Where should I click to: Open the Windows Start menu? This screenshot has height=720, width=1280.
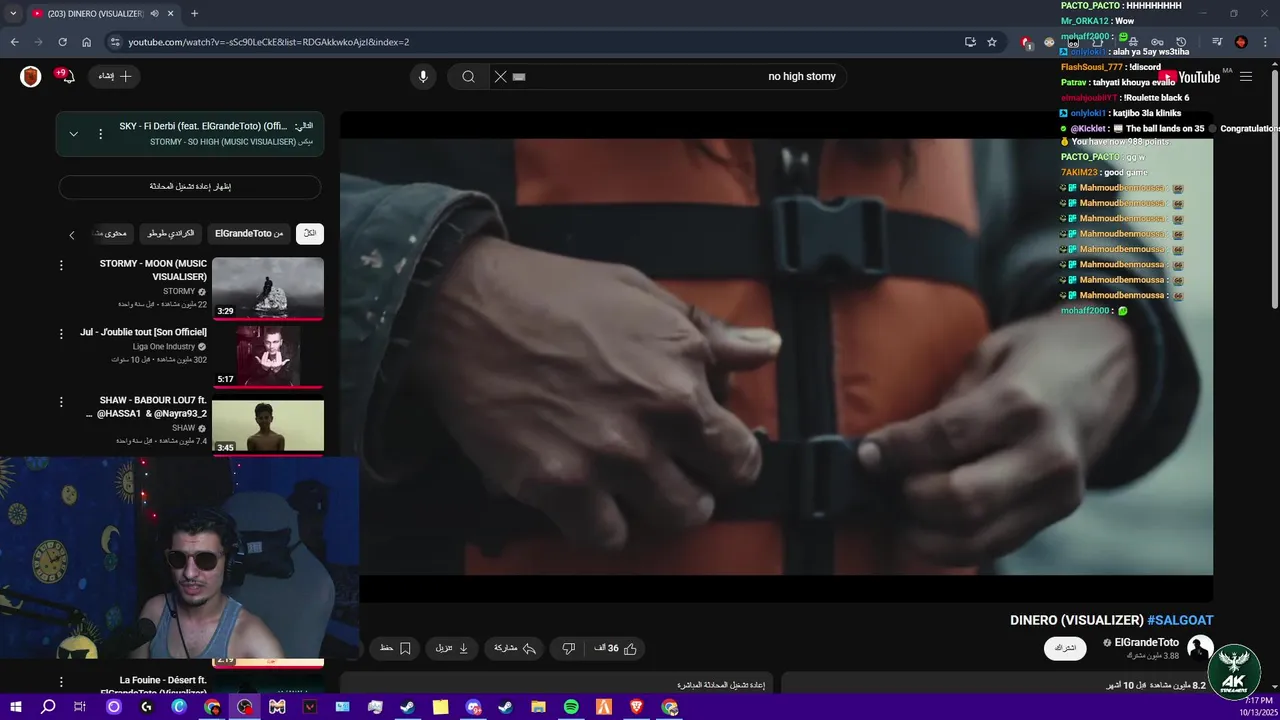(15, 707)
